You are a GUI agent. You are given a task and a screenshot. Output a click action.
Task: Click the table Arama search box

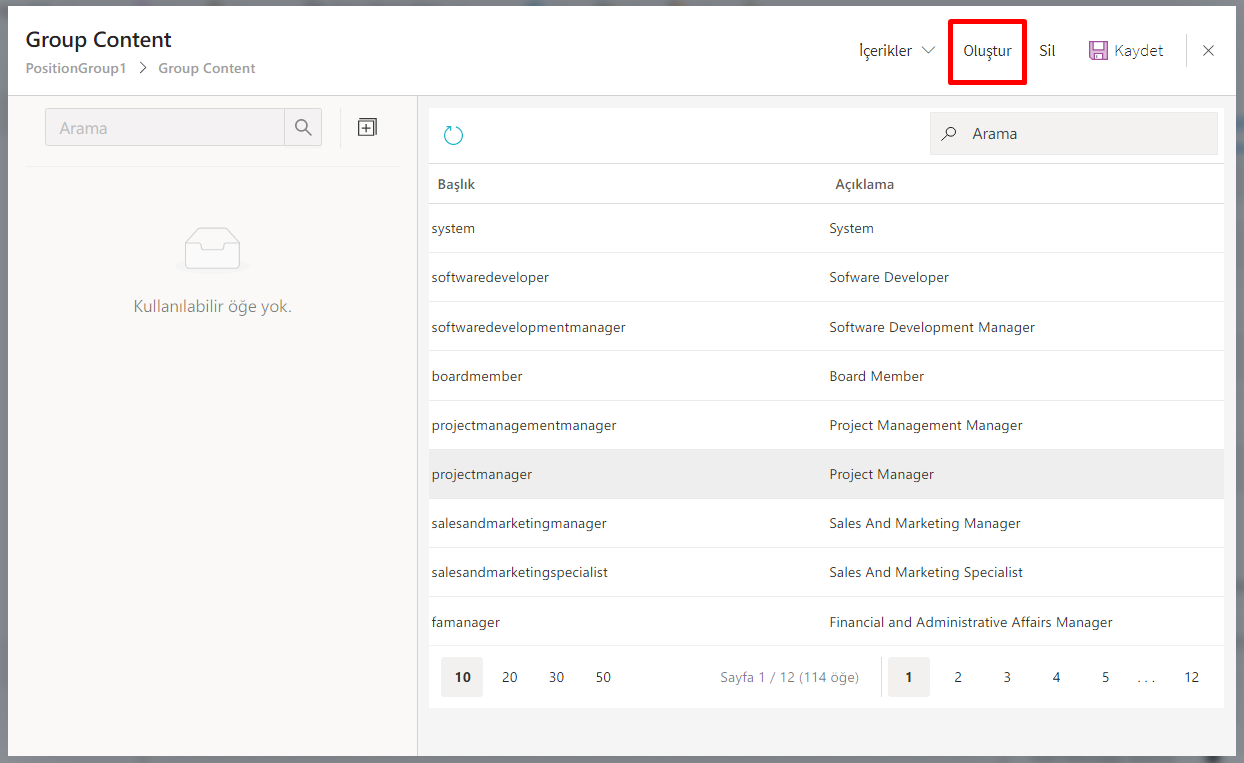pos(1085,134)
